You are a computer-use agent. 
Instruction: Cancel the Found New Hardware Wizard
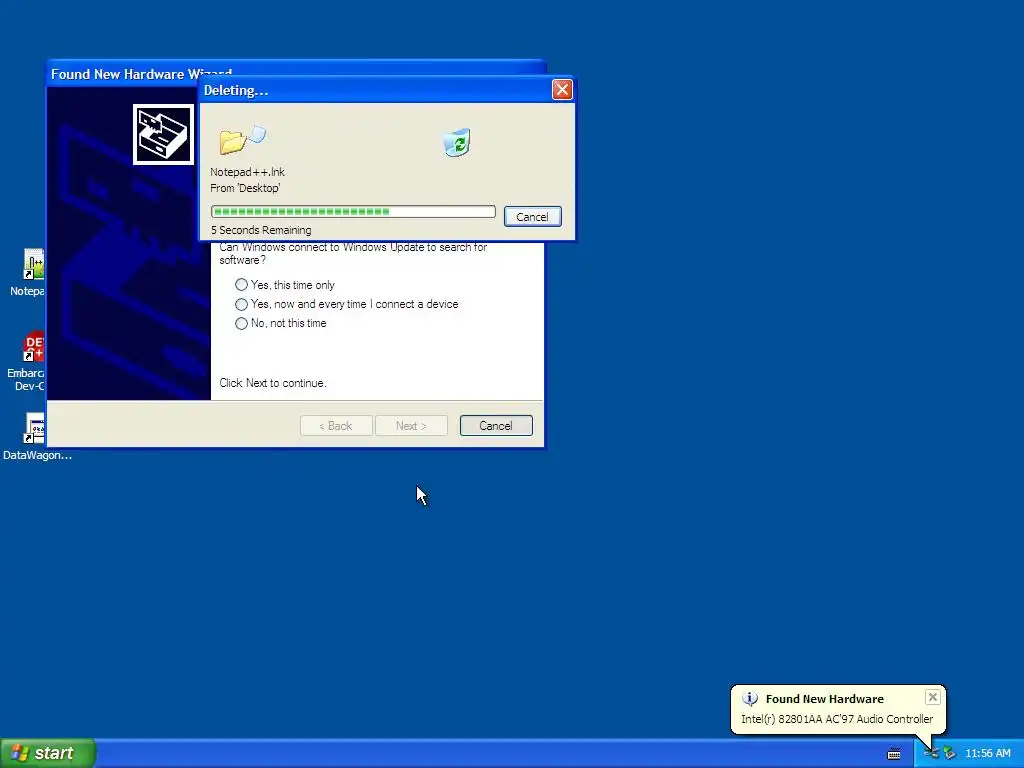[496, 426]
